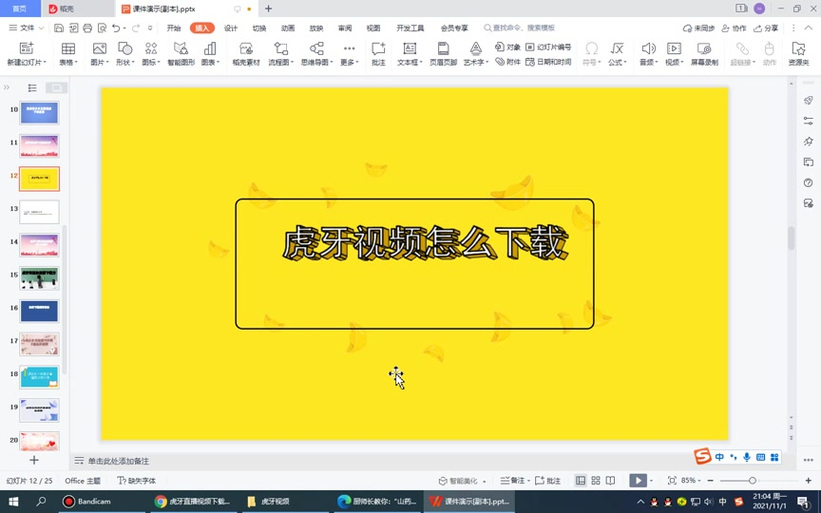Collapse the ribbon with the chevron
Viewport: 821px width, 513px height.
coord(808,28)
